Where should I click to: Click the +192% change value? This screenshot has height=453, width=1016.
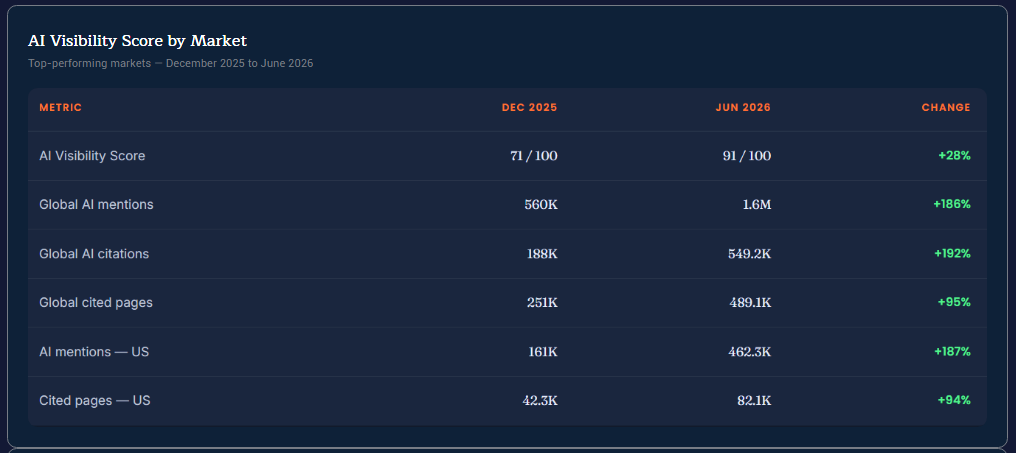952,253
